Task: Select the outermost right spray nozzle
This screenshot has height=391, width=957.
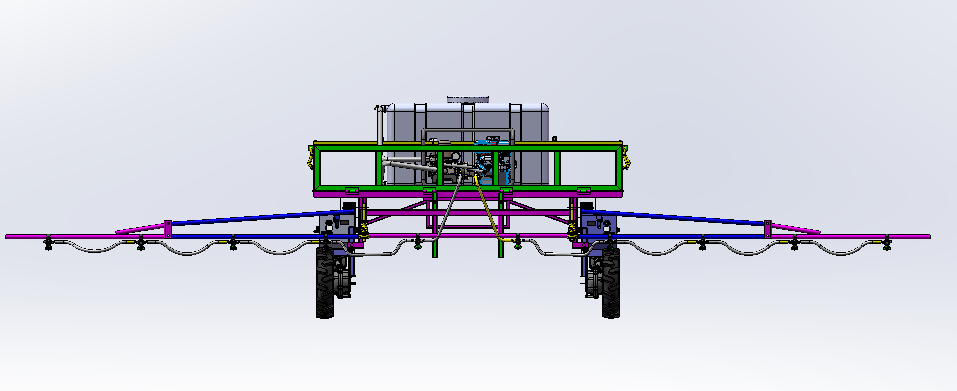Action: [x=886, y=244]
